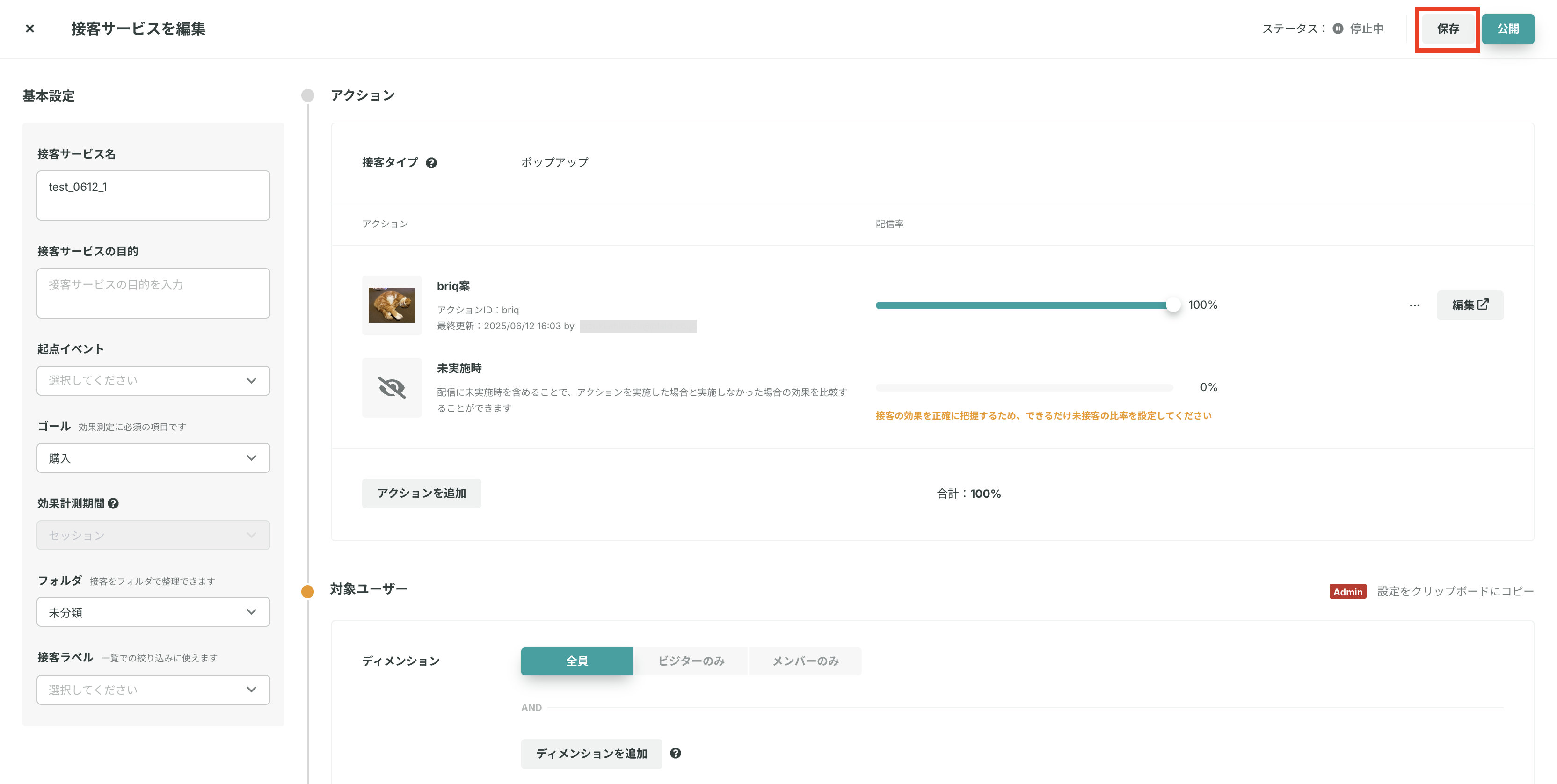
Task: Click the gray アクション step marker
Action: [308, 95]
